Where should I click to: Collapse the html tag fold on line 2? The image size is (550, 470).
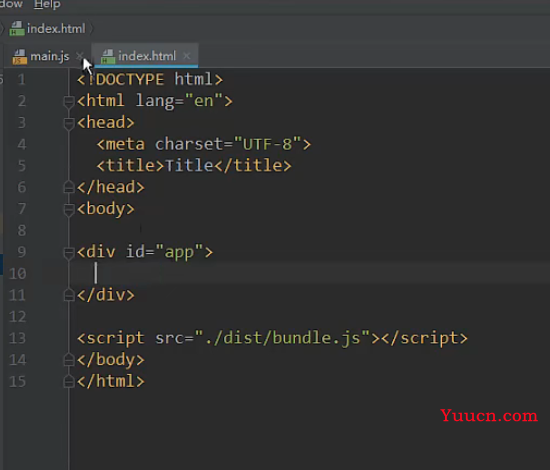coord(68,101)
